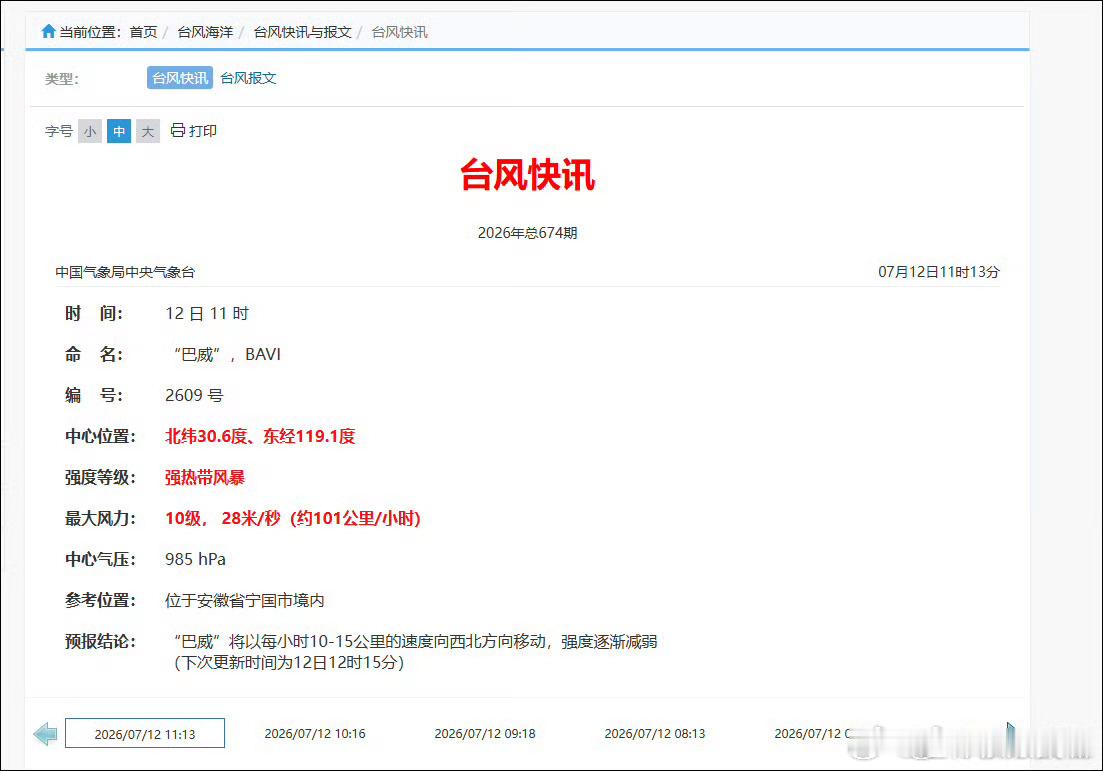Set font size to 大

click(x=148, y=131)
